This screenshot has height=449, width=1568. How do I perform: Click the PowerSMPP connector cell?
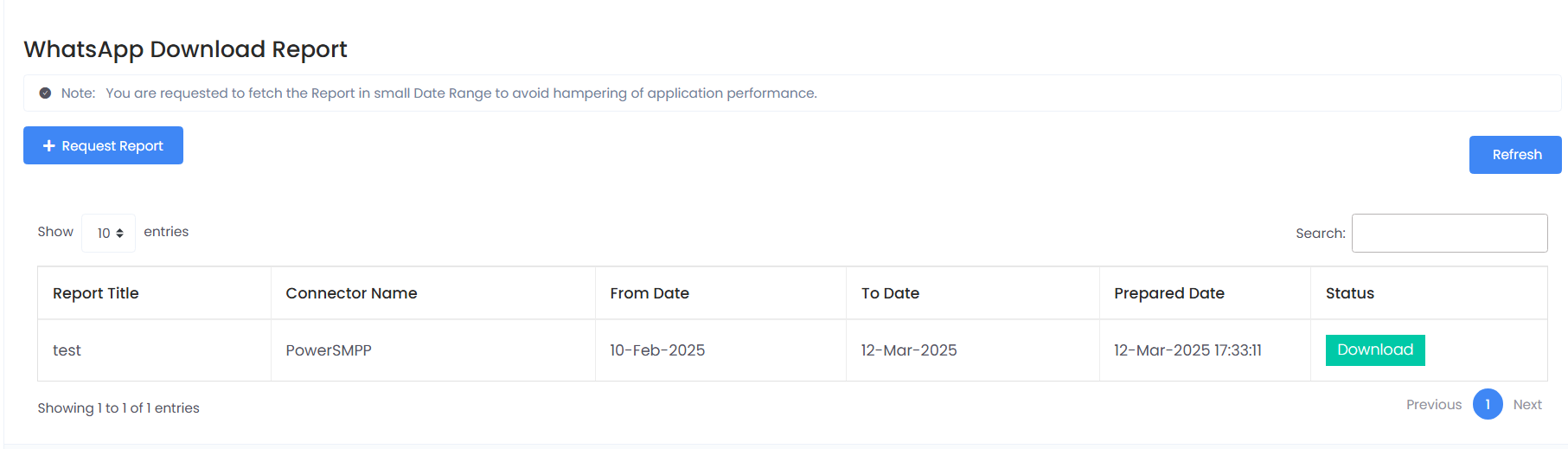pyautogui.click(x=329, y=350)
